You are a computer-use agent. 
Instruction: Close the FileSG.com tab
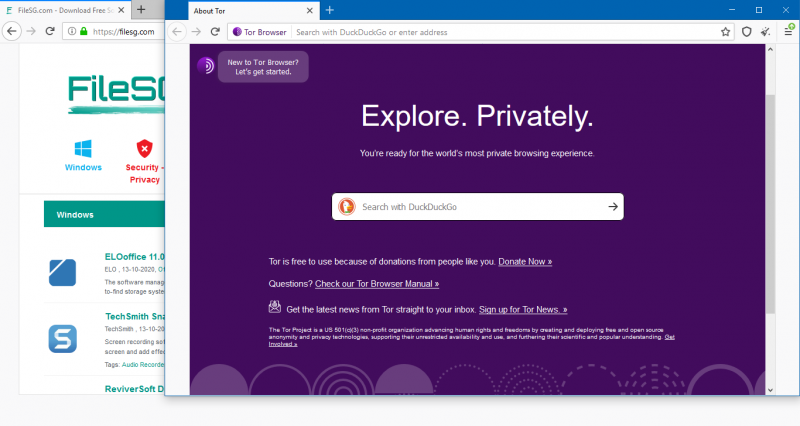tap(121, 10)
